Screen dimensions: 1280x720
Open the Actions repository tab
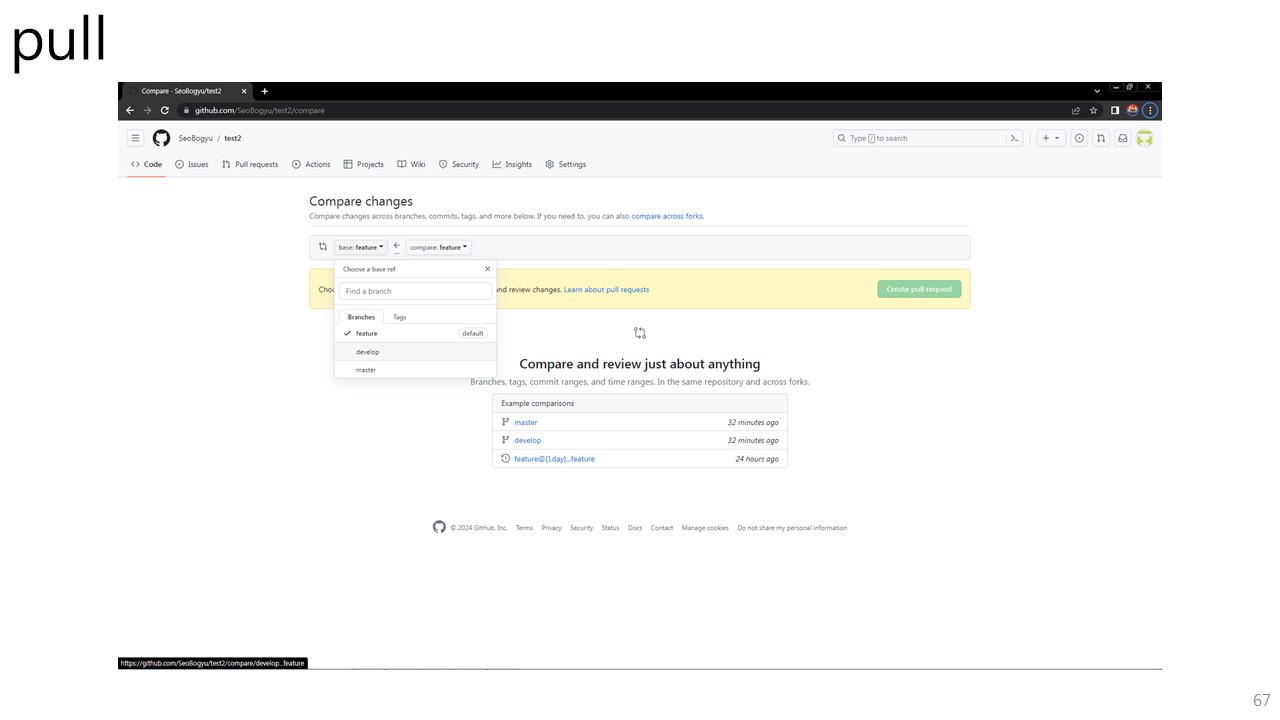point(311,164)
